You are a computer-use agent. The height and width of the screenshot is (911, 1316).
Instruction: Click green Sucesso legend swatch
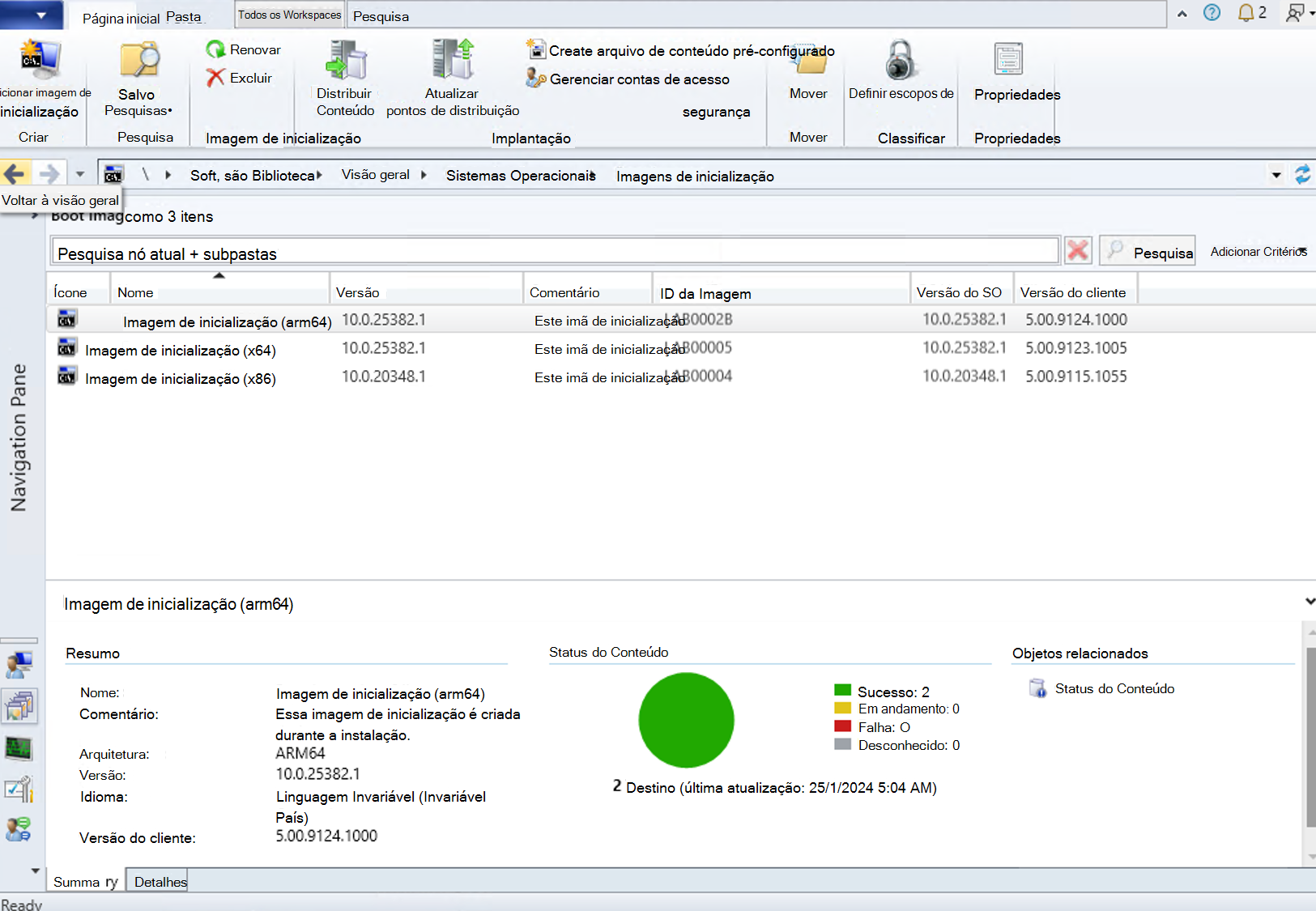point(842,691)
